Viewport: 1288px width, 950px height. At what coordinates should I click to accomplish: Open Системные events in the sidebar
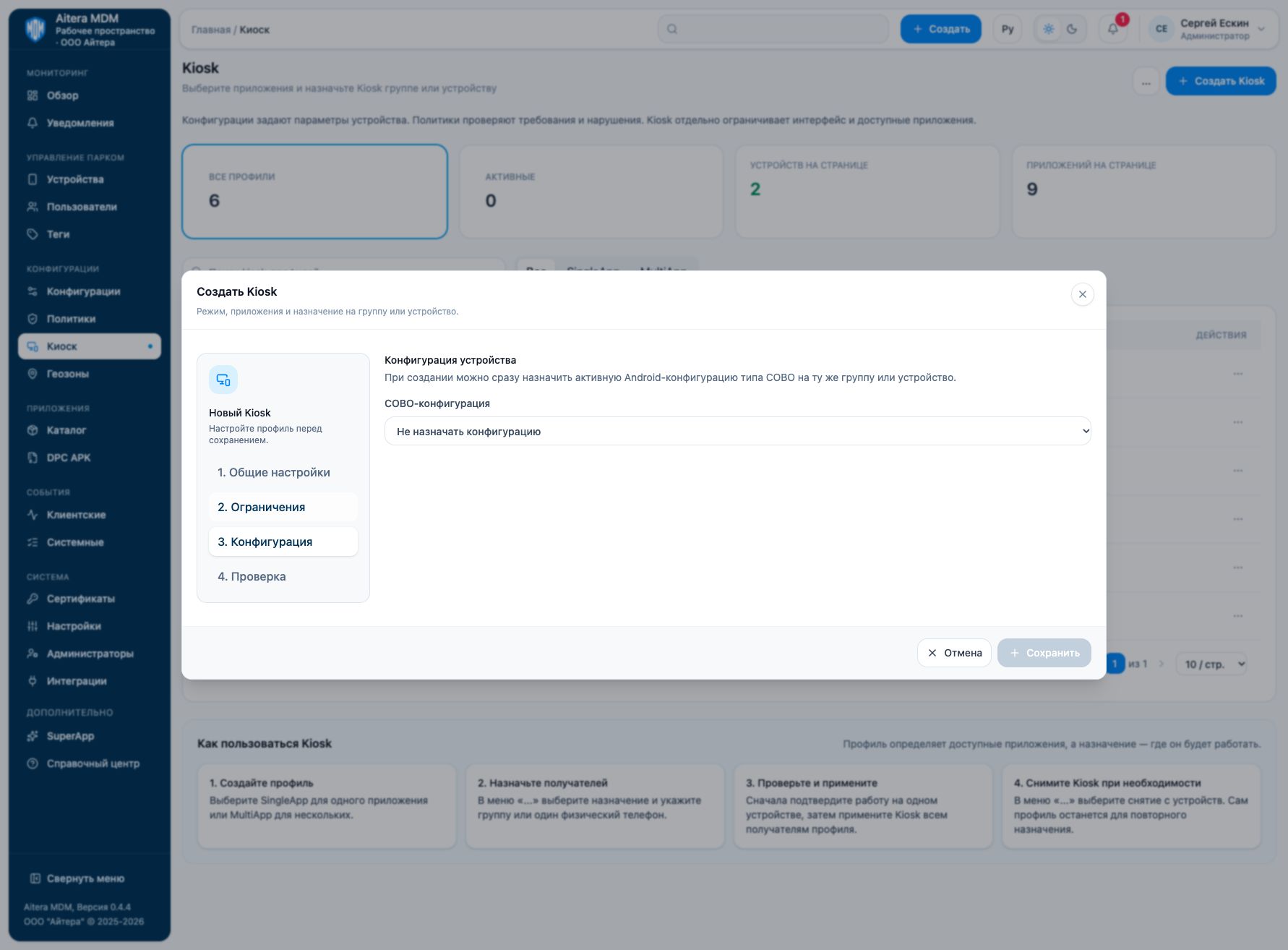point(90,542)
